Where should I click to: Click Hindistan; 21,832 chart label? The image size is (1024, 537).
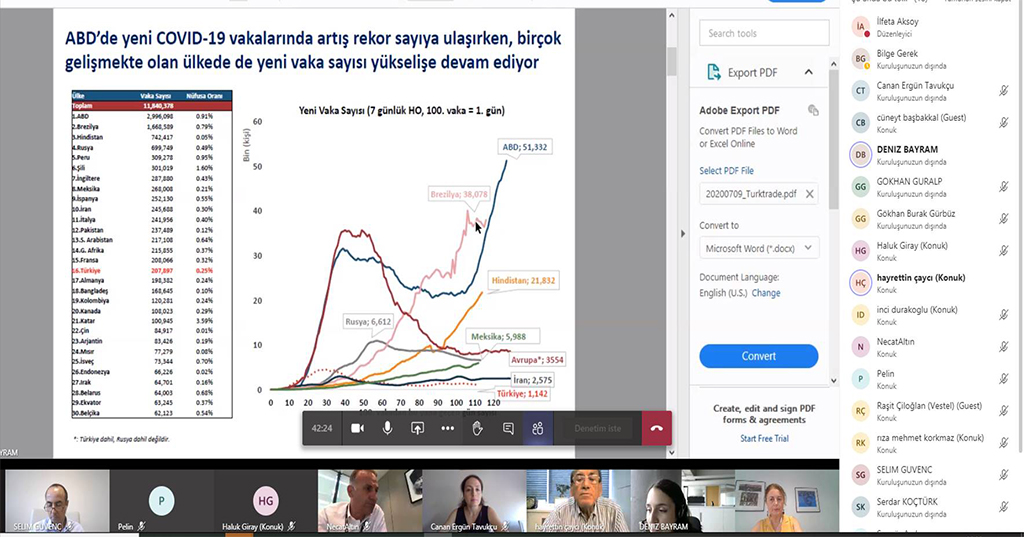[x=523, y=281]
